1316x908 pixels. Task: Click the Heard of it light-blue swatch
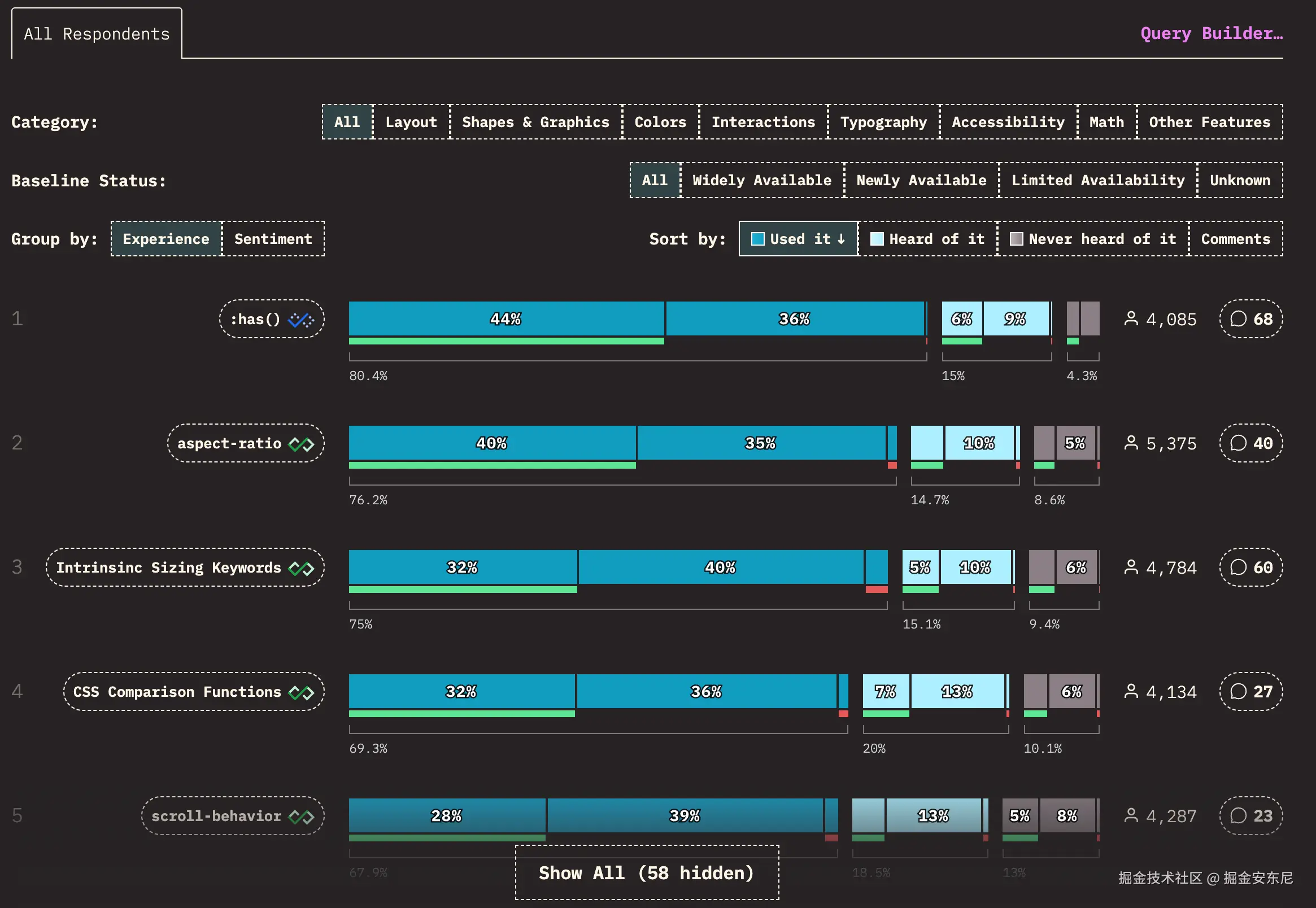click(877, 239)
